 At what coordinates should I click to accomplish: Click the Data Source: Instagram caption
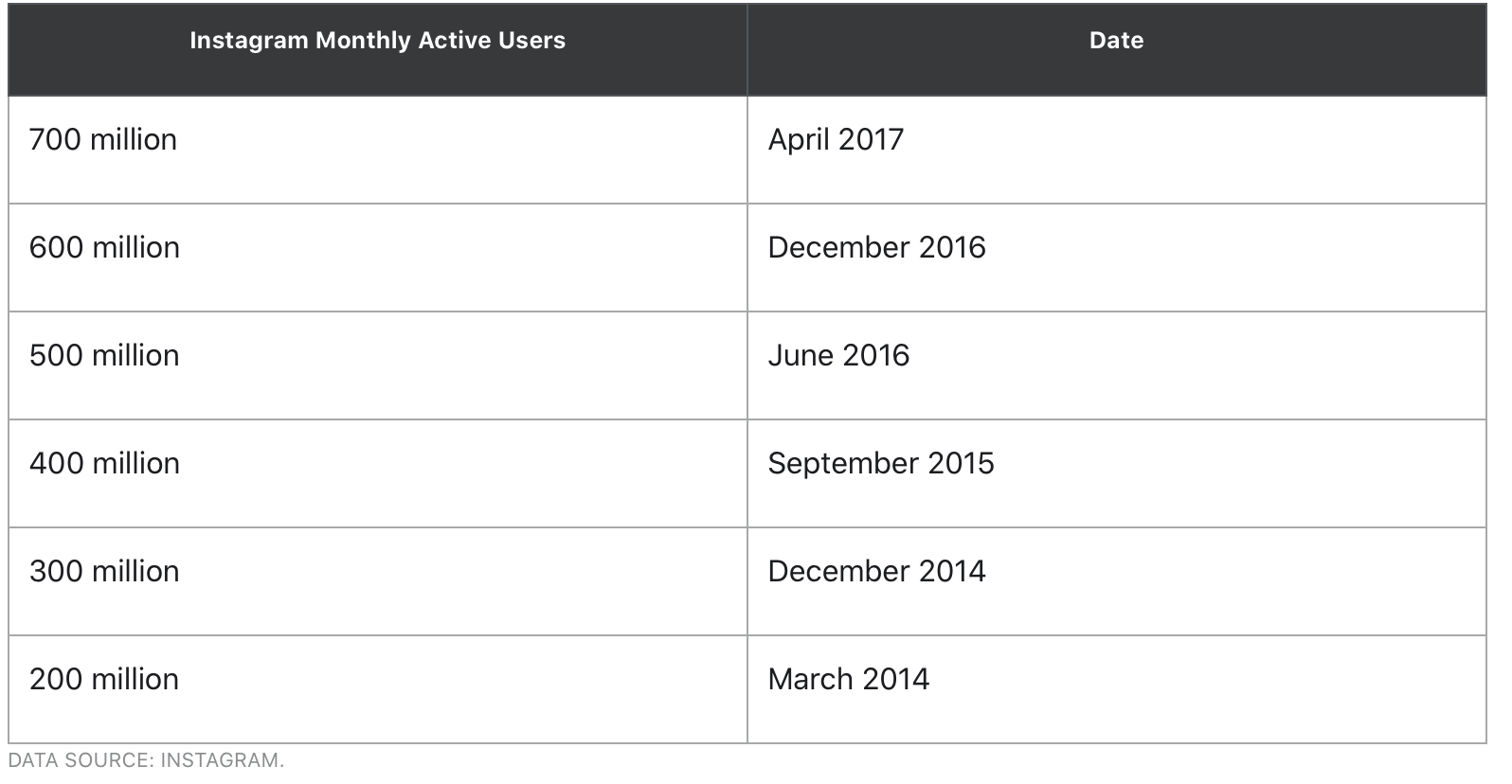click(x=146, y=760)
